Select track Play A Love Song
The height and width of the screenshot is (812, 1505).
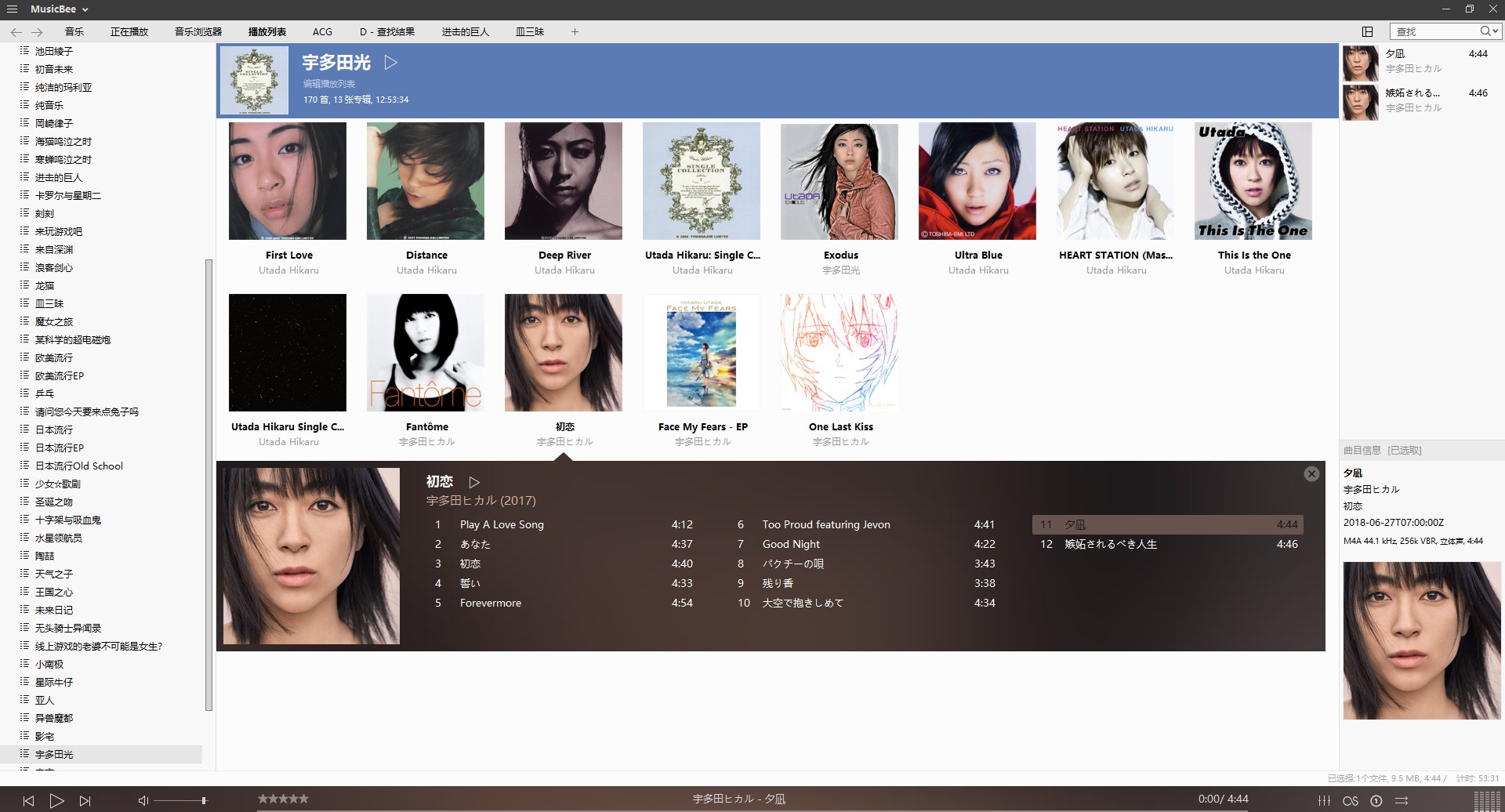[564, 524]
